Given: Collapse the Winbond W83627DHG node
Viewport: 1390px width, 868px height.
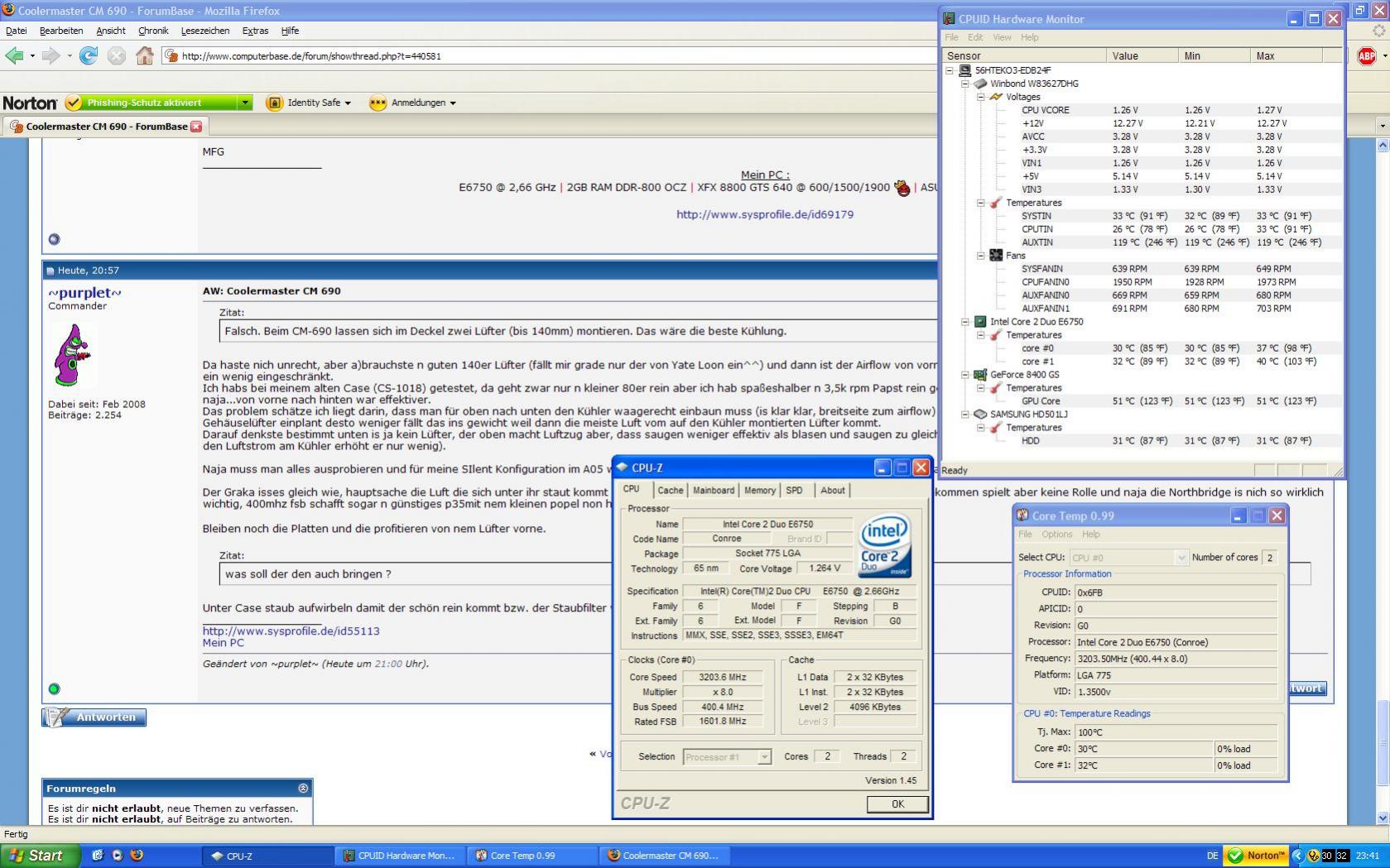Looking at the screenshot, I should point(965,84).
